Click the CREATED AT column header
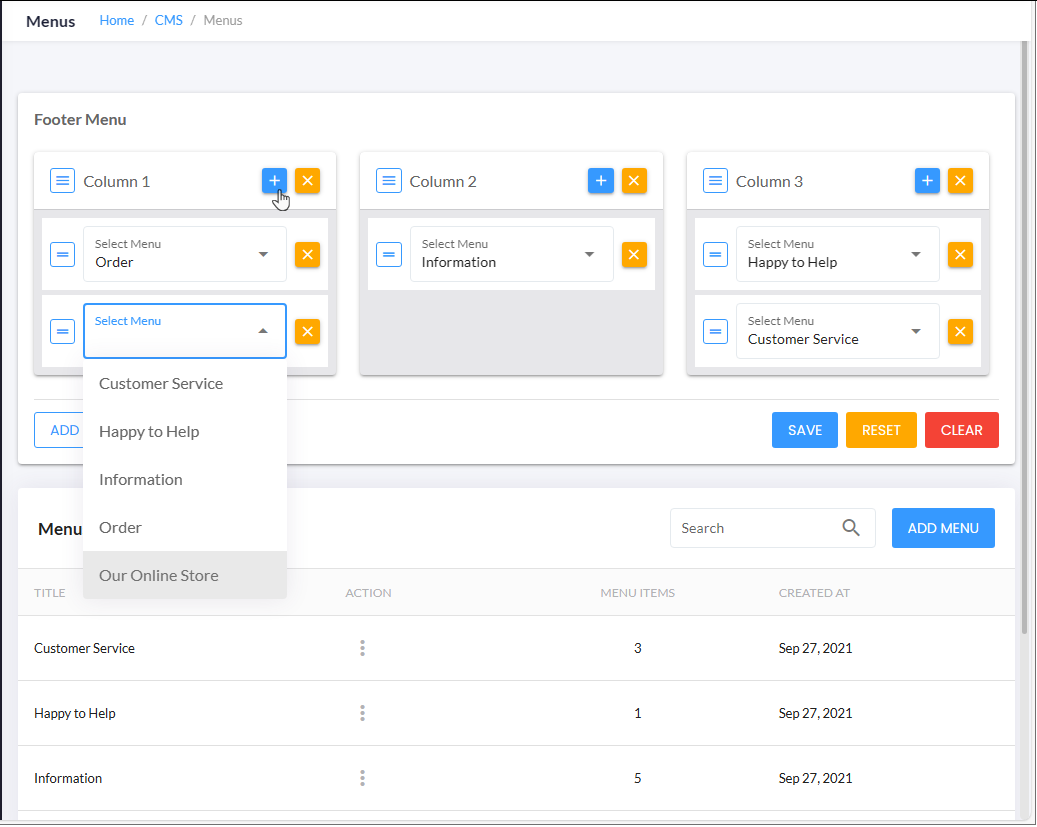The height and width of the screenshot is (827, 1037). coord(814,593)
